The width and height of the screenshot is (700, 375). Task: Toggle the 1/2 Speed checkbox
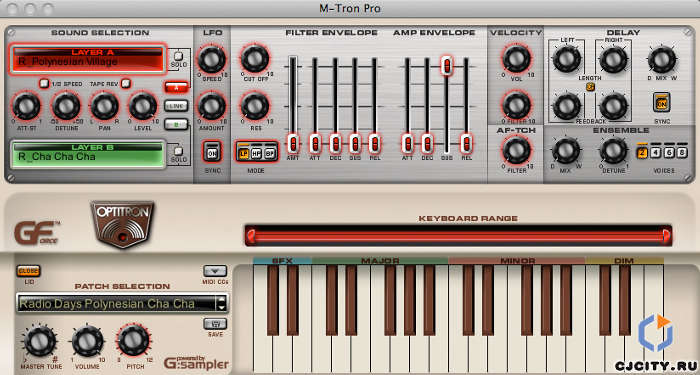pyautogui.click(x=44, y=83)
